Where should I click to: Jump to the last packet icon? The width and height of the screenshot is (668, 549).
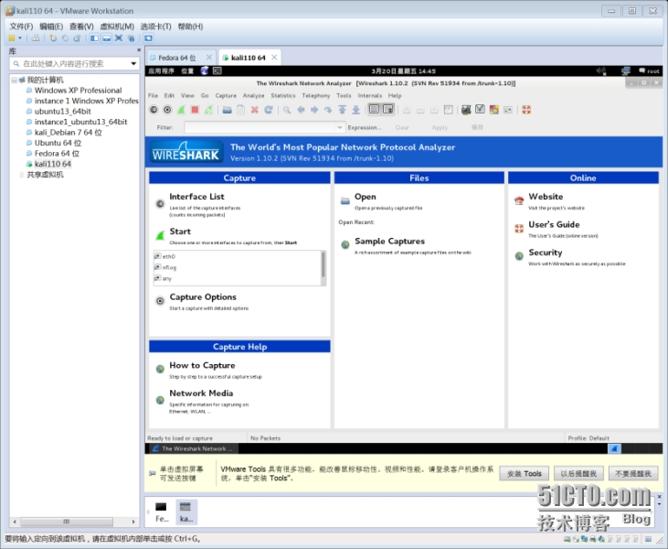[356, 110]
